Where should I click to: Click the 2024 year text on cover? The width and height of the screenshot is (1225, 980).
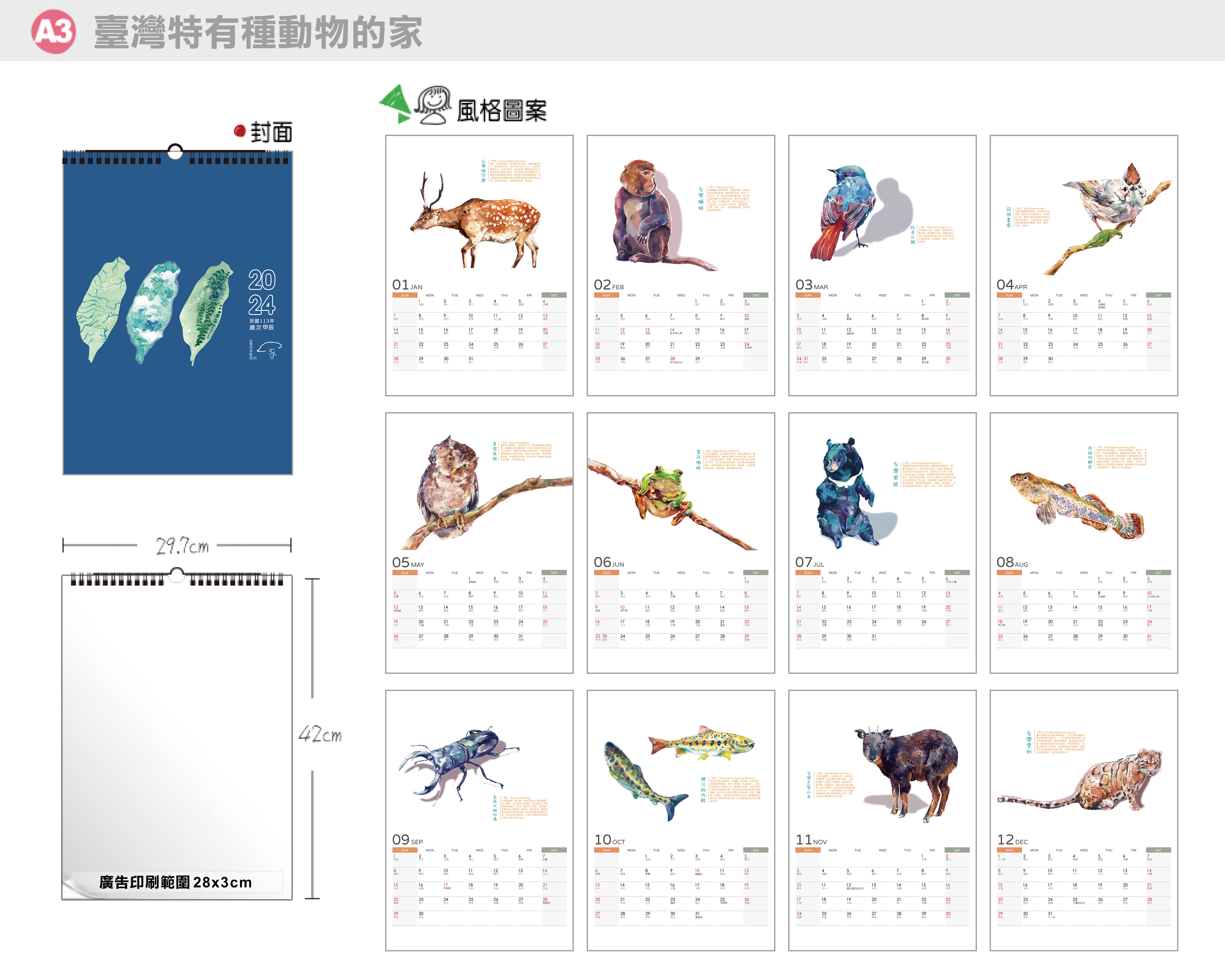(x=262, y=292)
